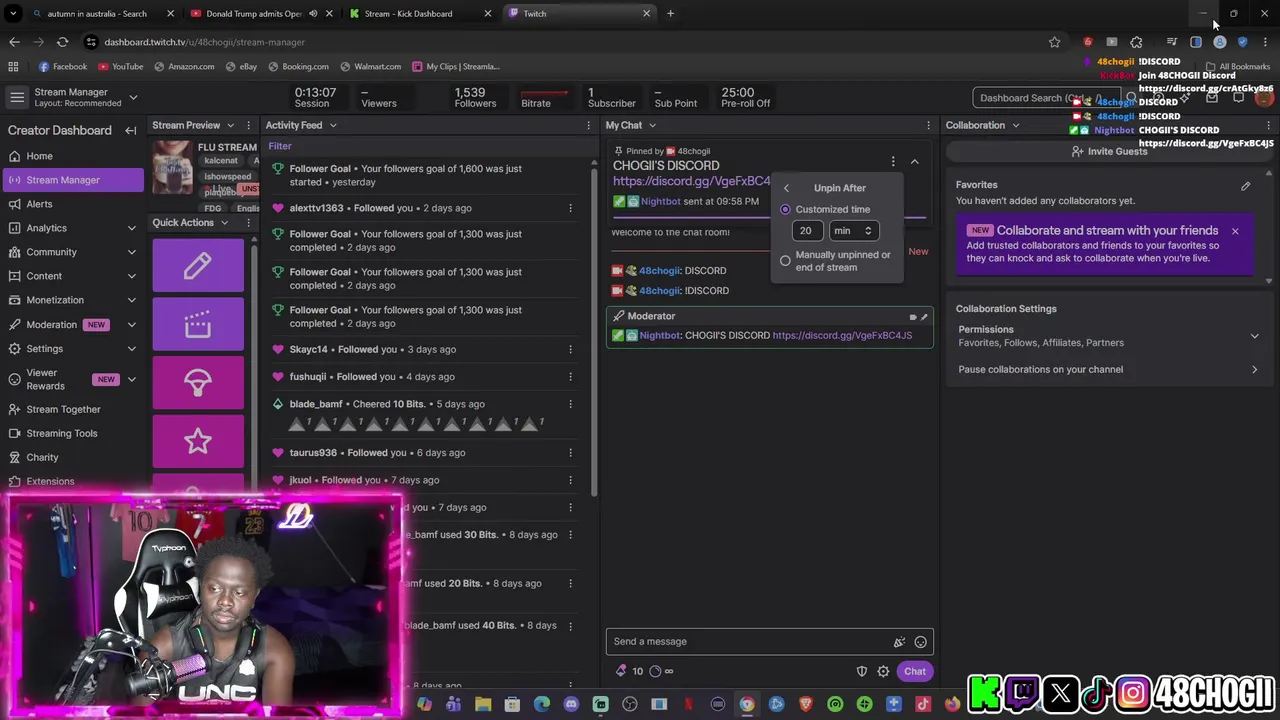Select the Customized time radio option

point(785,210)
